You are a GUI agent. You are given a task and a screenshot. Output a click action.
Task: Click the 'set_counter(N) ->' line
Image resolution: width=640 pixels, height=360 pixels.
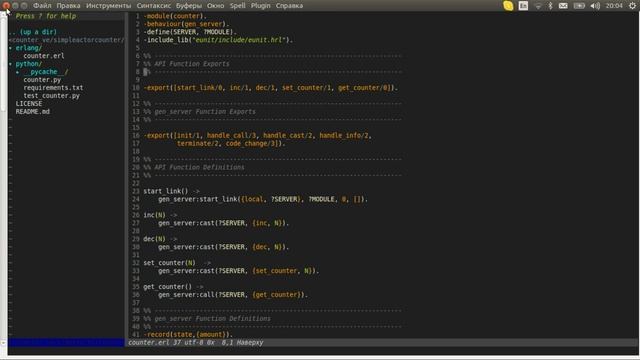(x=177, y=263)
